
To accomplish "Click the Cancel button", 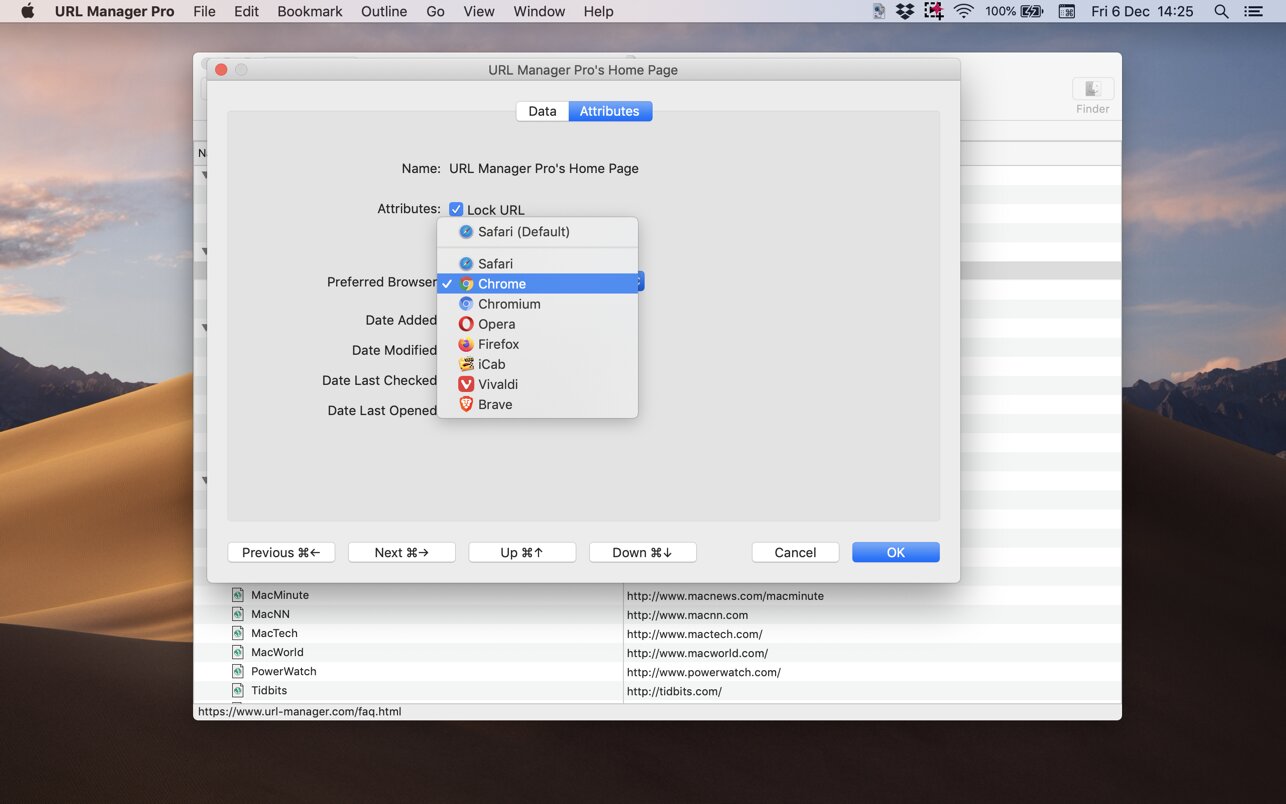I will [795, 552].
